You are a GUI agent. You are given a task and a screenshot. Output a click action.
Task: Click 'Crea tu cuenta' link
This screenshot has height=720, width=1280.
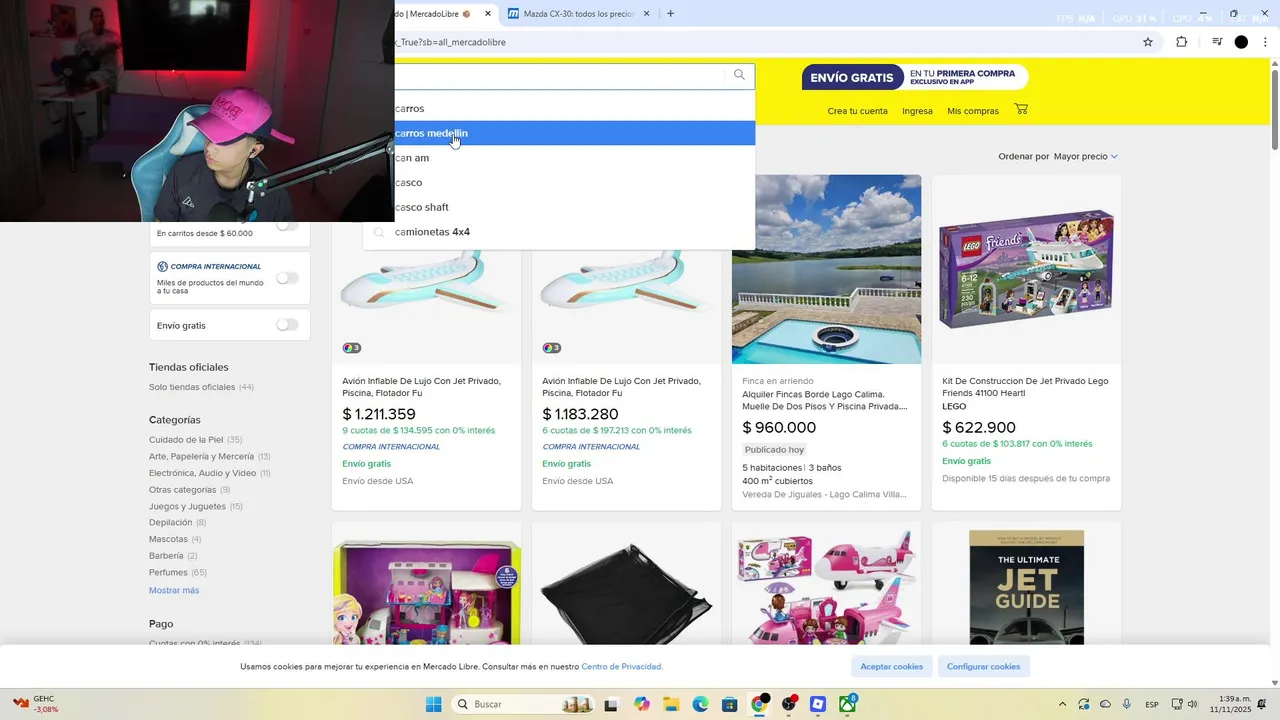[x=857, y=111]
